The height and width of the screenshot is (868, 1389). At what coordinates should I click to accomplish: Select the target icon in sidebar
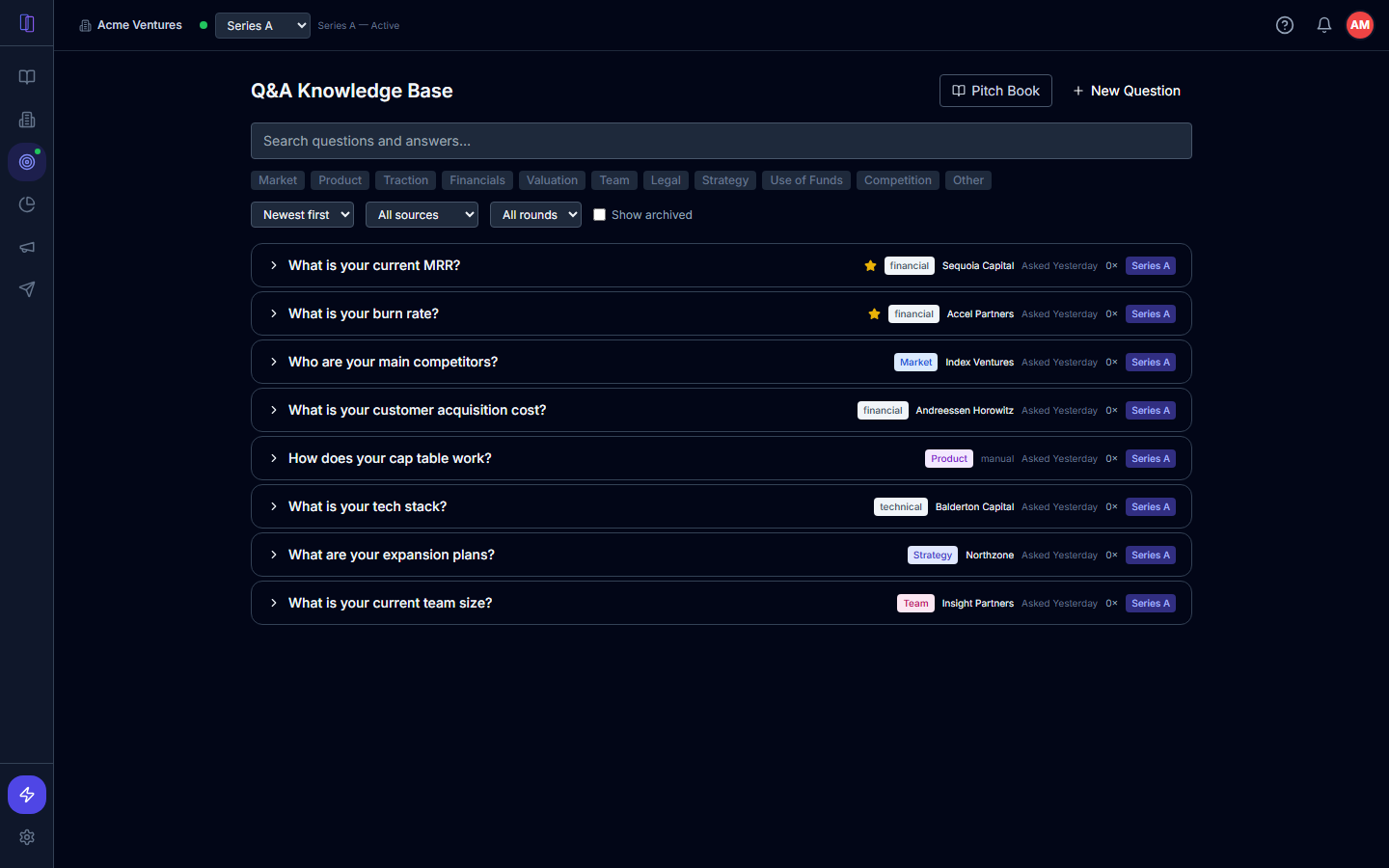tap(27, 162)
